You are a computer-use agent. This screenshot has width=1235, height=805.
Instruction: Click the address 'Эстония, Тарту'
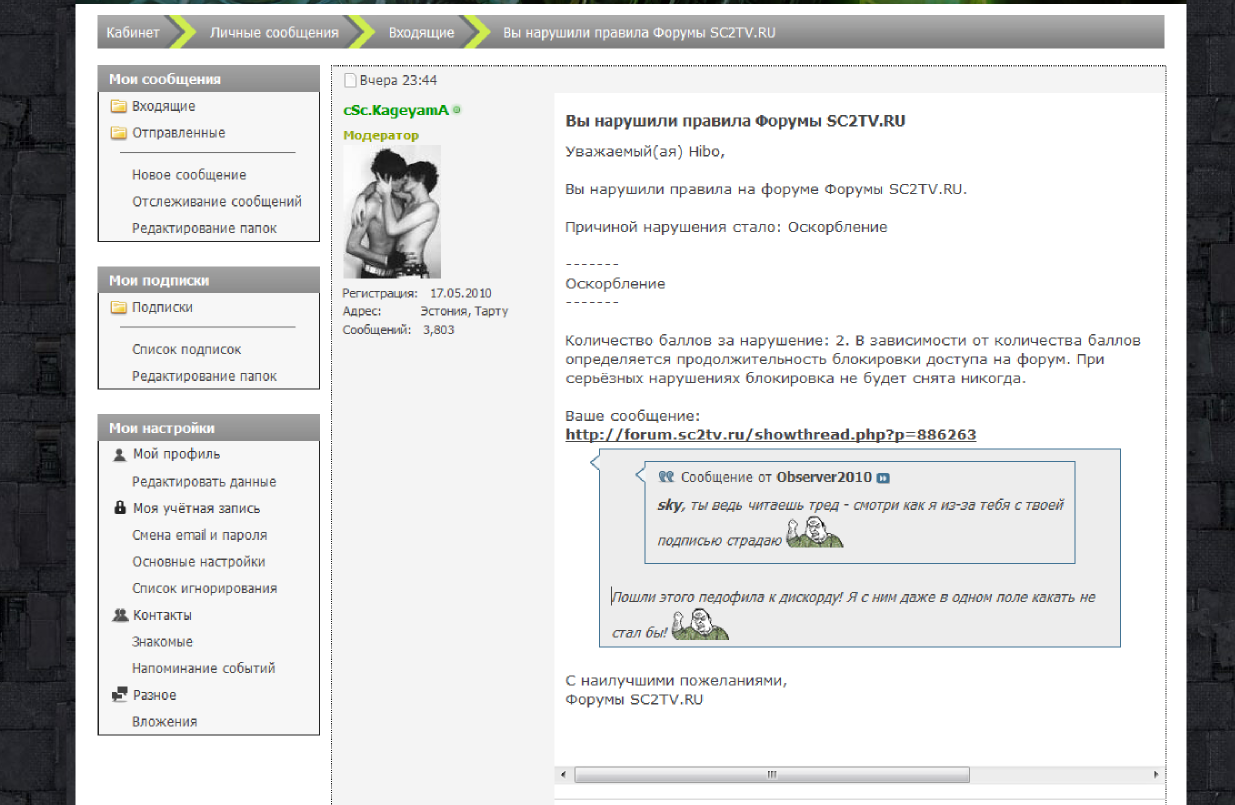click(464, 312)
